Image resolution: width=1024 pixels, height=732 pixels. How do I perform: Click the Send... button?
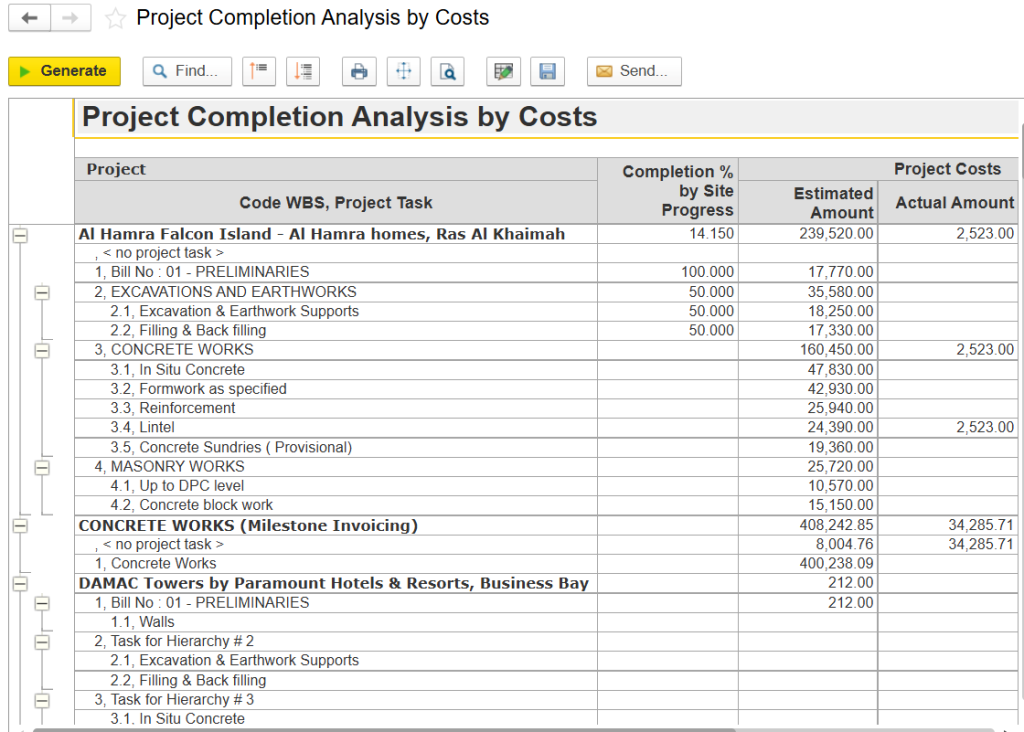coord(633,71)
